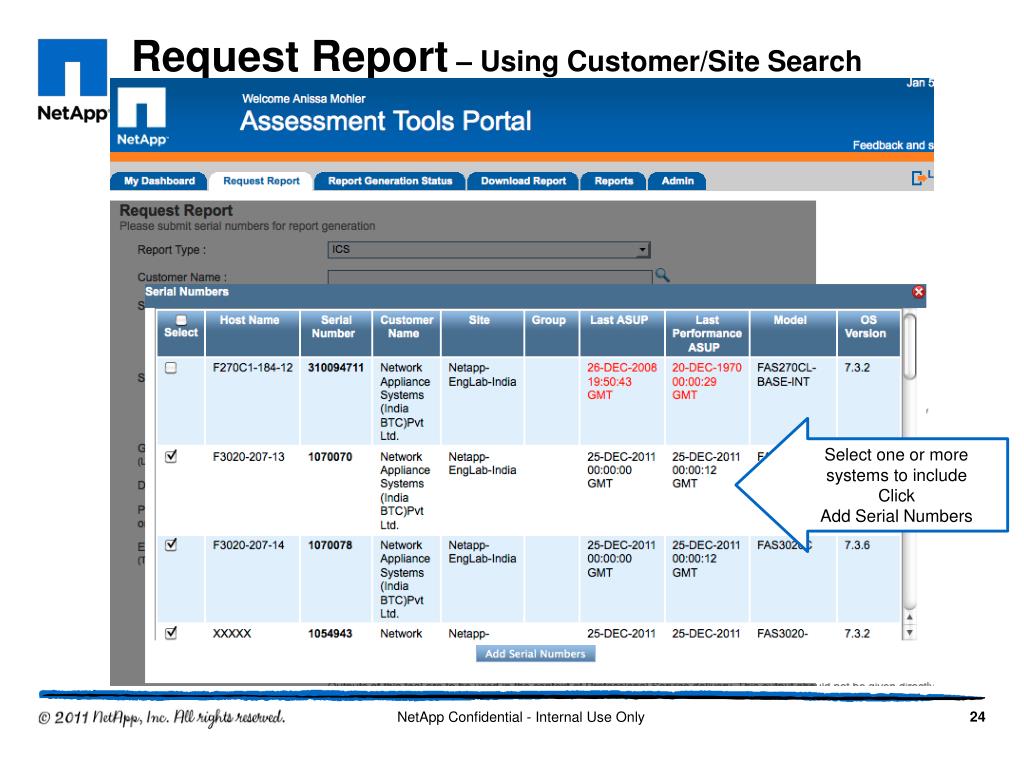The height and width of the screenshot is (768, 1024).
Task: Click the OS Version column header
Action: (869, 333)
